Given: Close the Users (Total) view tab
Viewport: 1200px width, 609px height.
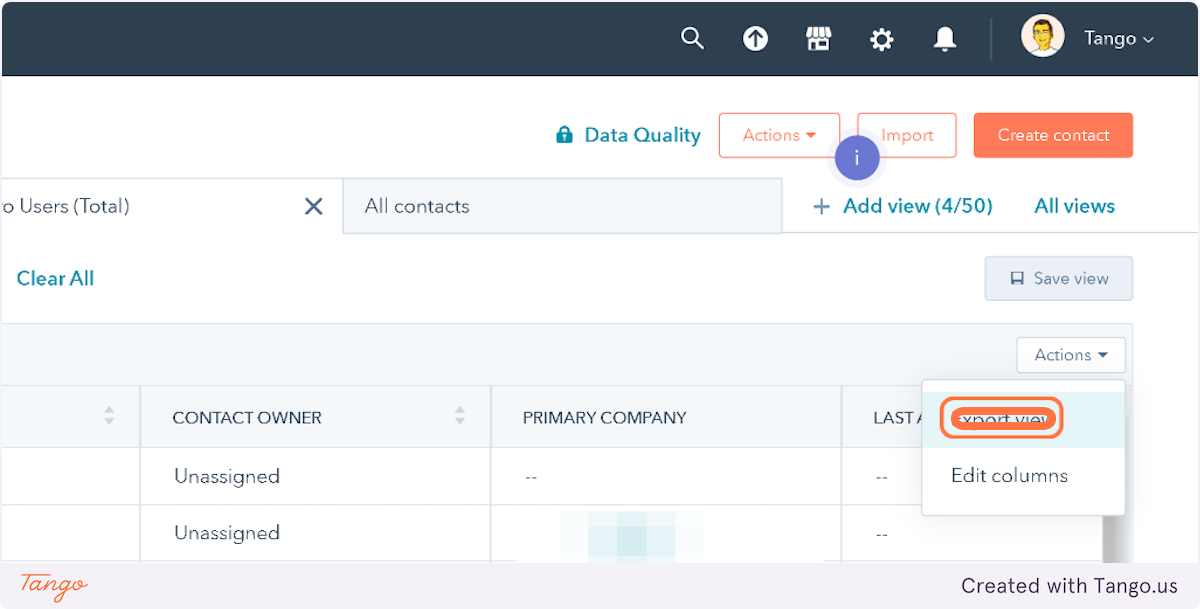Looking at the screenshot, I should (x=313, y=206).
